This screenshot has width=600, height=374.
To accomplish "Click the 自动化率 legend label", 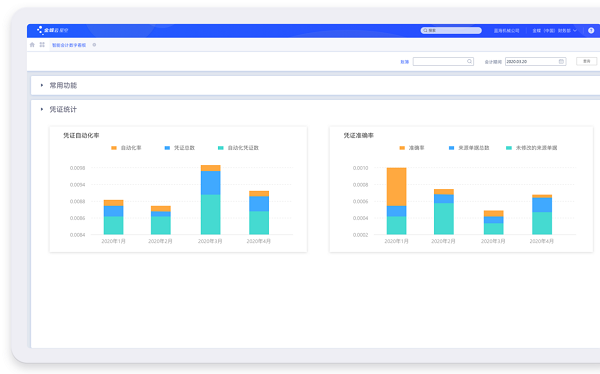I will (x=131, y=148).
